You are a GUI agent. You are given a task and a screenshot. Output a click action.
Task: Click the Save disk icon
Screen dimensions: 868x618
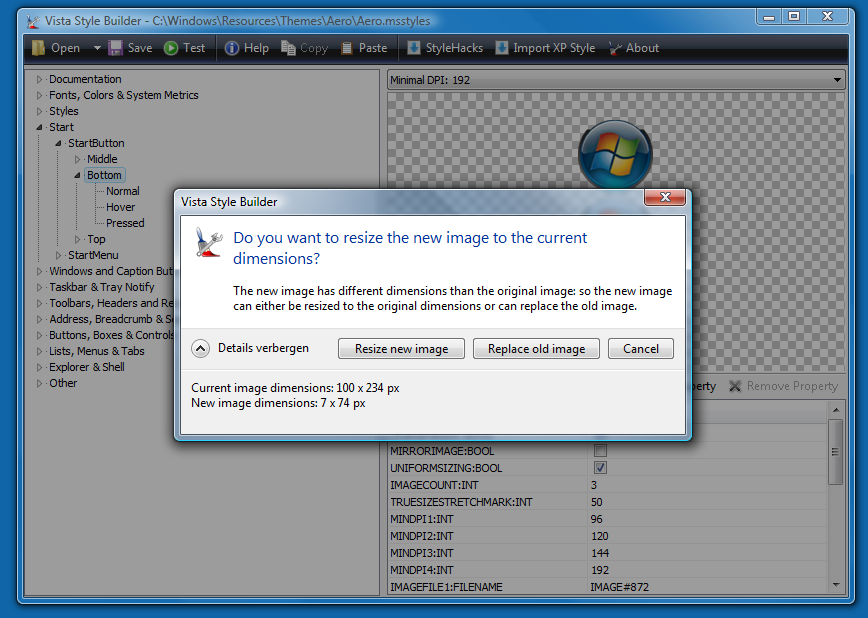tap(116, 48)
